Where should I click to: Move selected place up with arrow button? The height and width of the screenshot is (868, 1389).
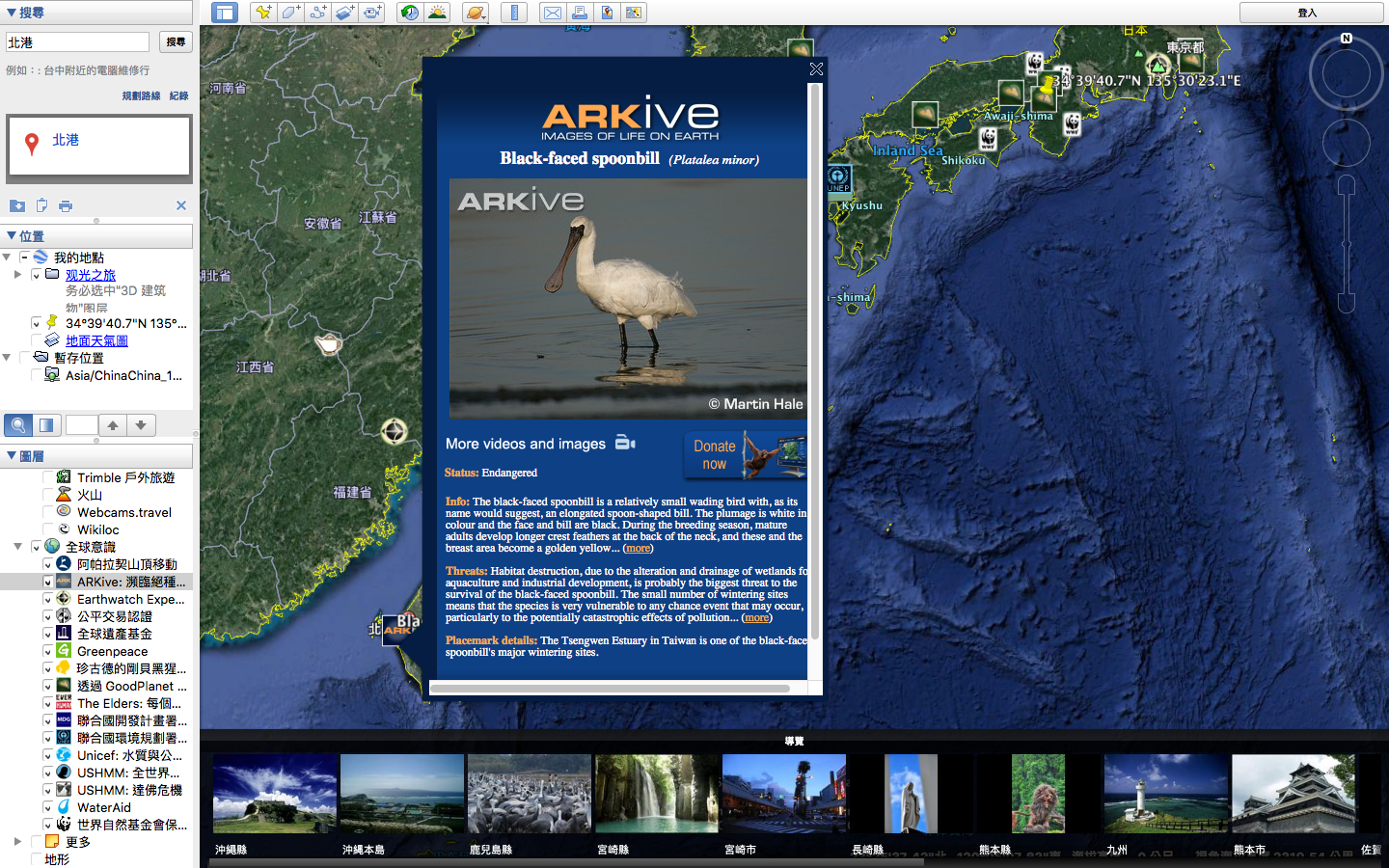[113, 424]
